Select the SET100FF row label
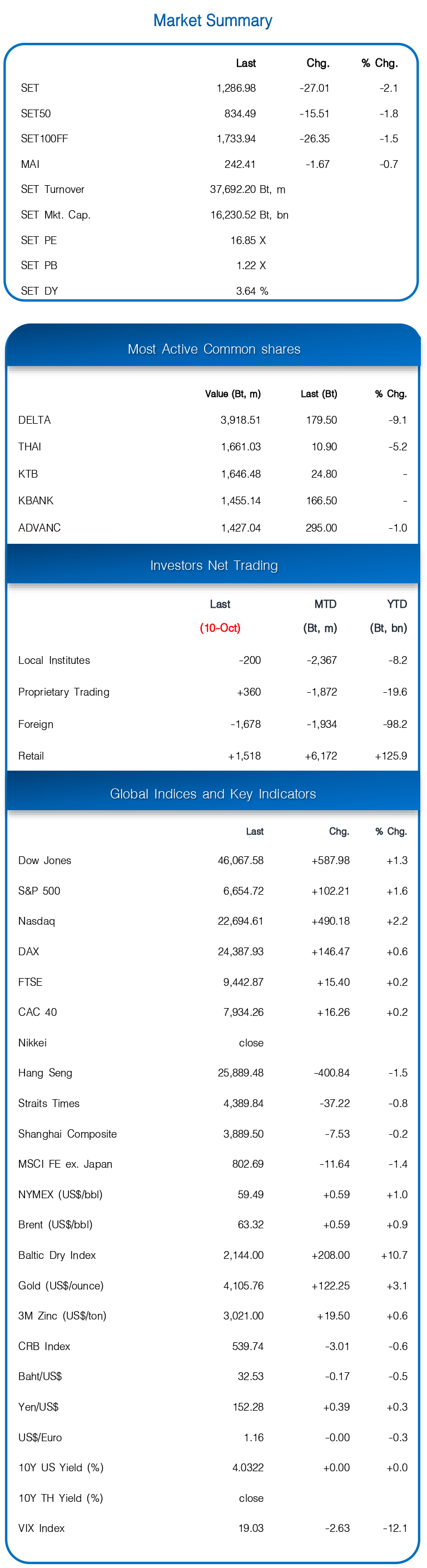 click(44, 139)
